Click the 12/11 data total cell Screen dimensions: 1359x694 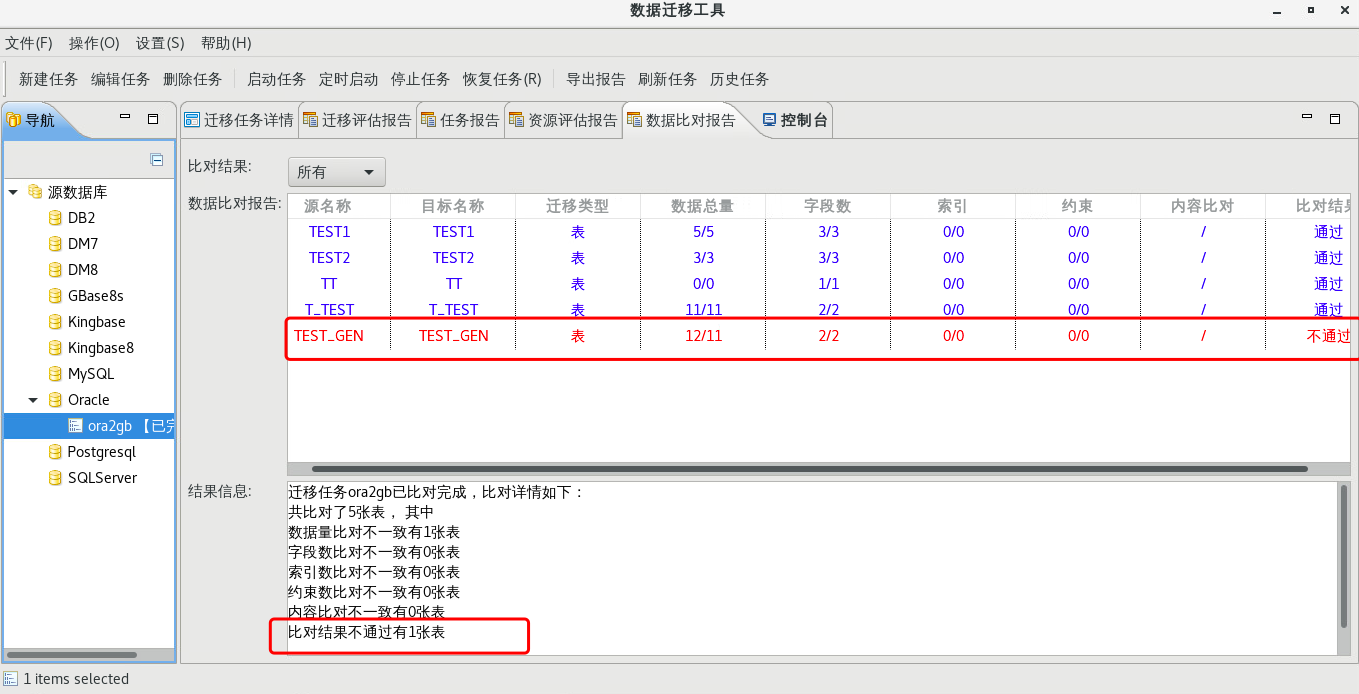(703, 336)
